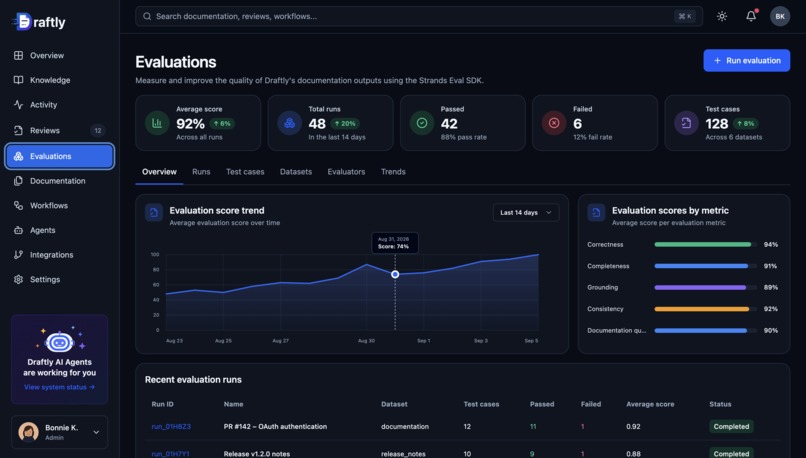This screenshot has height=458, width=806.
Task: Click the 6% average score change badge
Action: [x=222, y=124]
